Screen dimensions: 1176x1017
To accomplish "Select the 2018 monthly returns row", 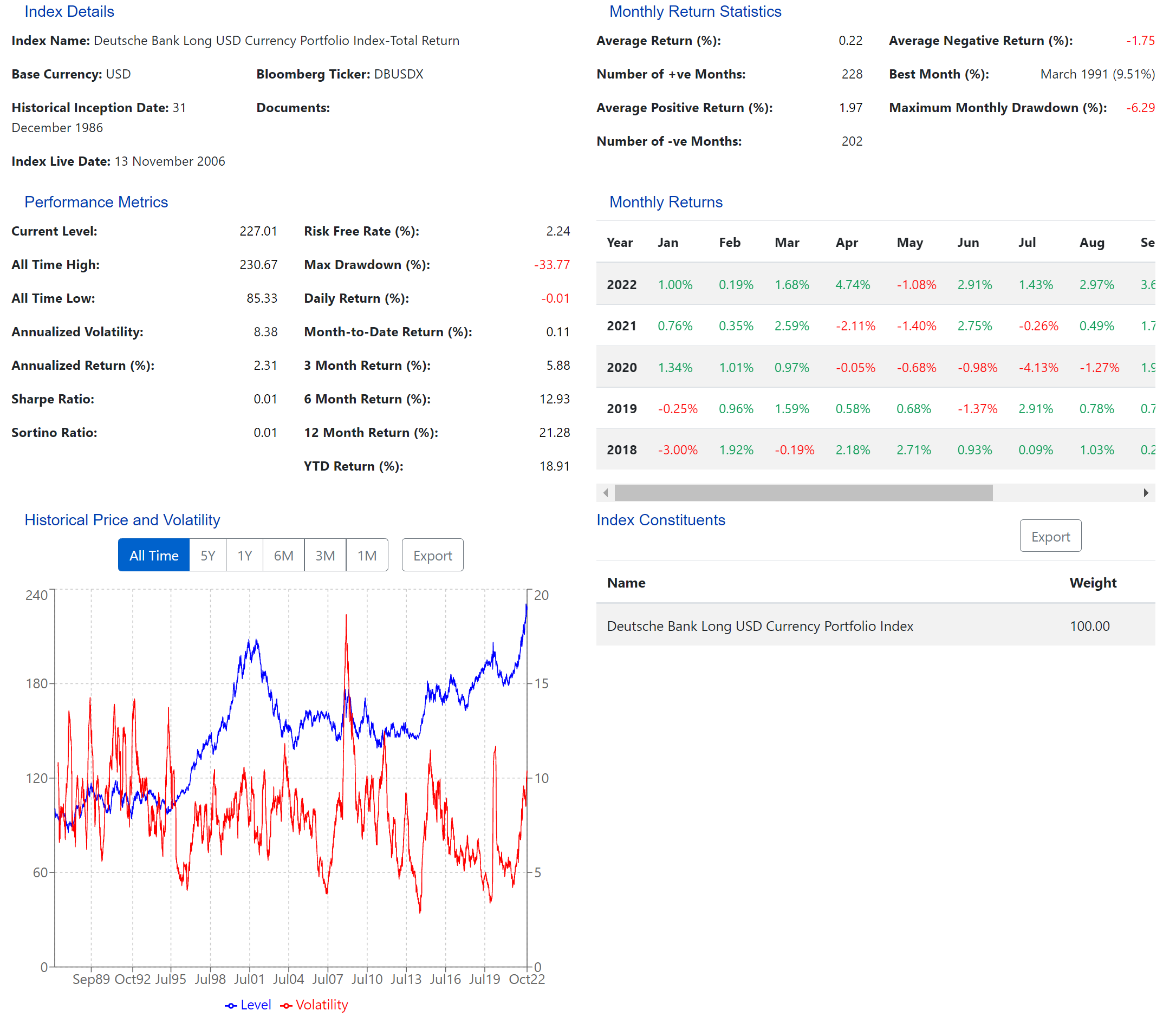I will [621, 449].
